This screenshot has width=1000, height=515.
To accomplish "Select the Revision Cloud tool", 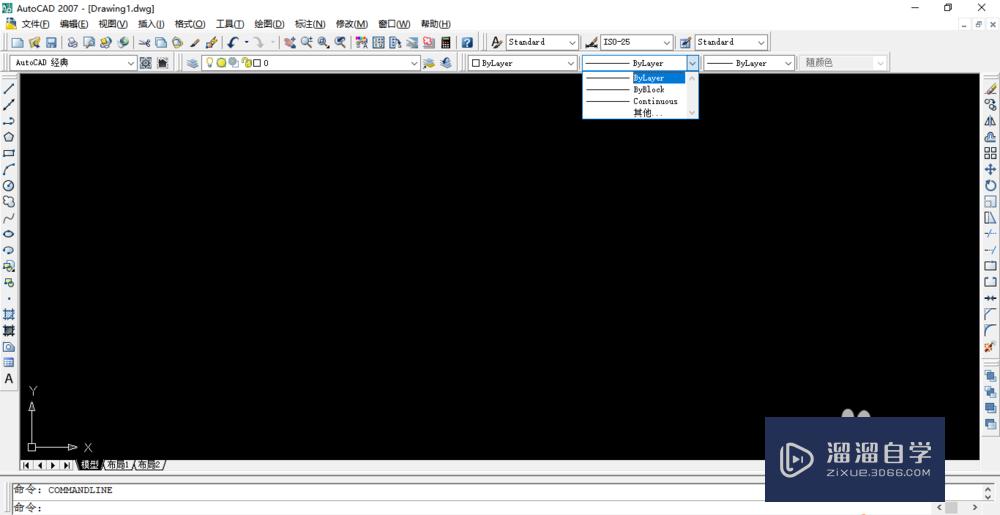I will [9, 201].
